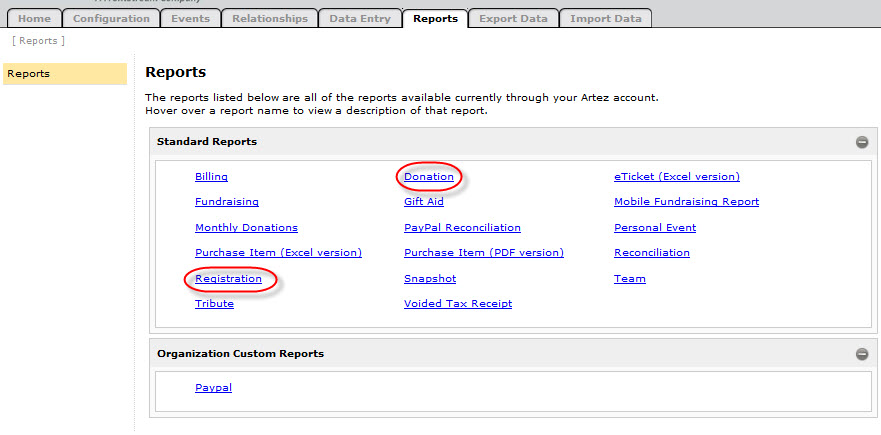Open the Configuration tab

coord(111,18)
